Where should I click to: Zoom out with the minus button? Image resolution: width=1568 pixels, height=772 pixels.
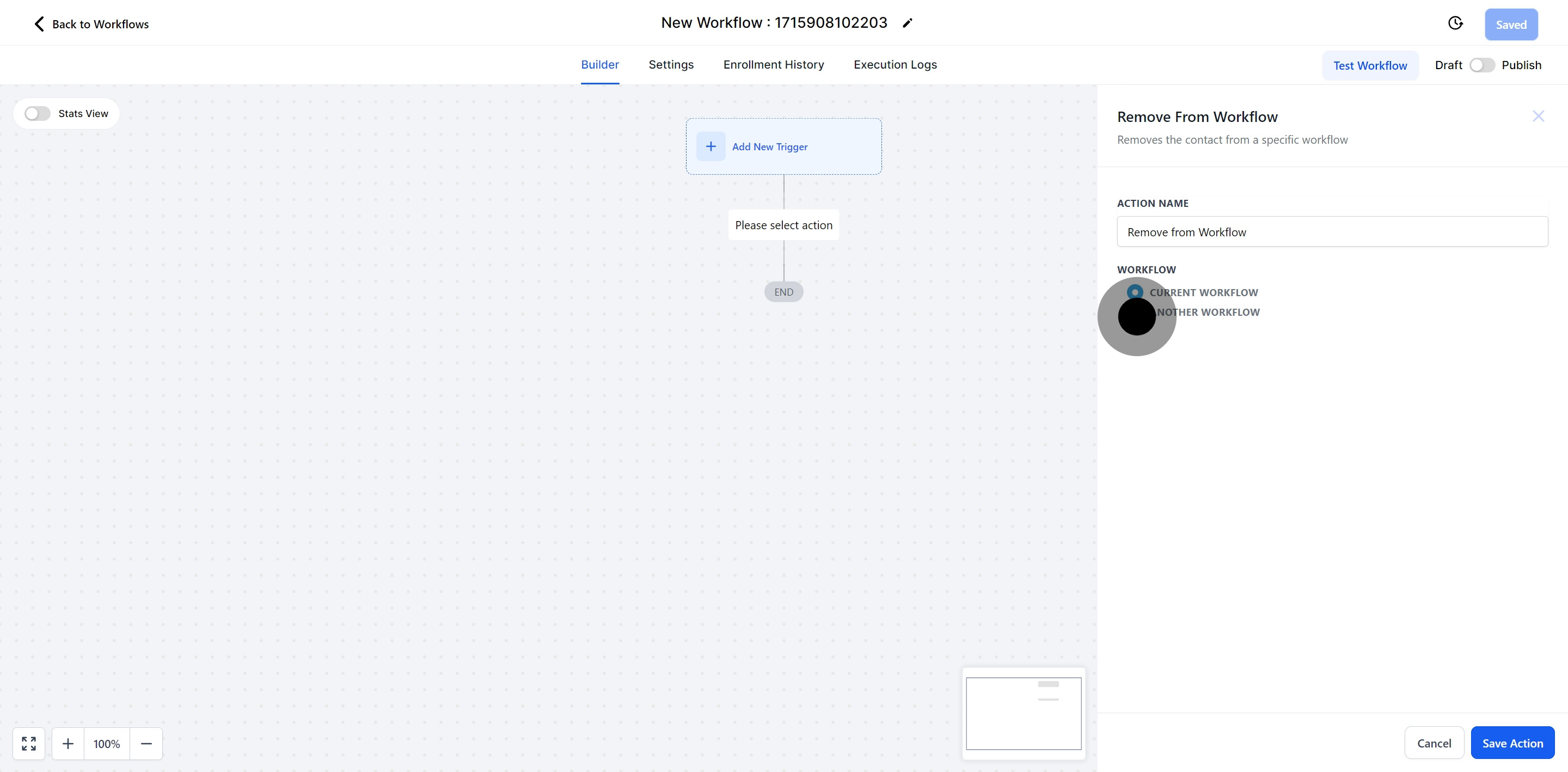[x=146, y=743]
